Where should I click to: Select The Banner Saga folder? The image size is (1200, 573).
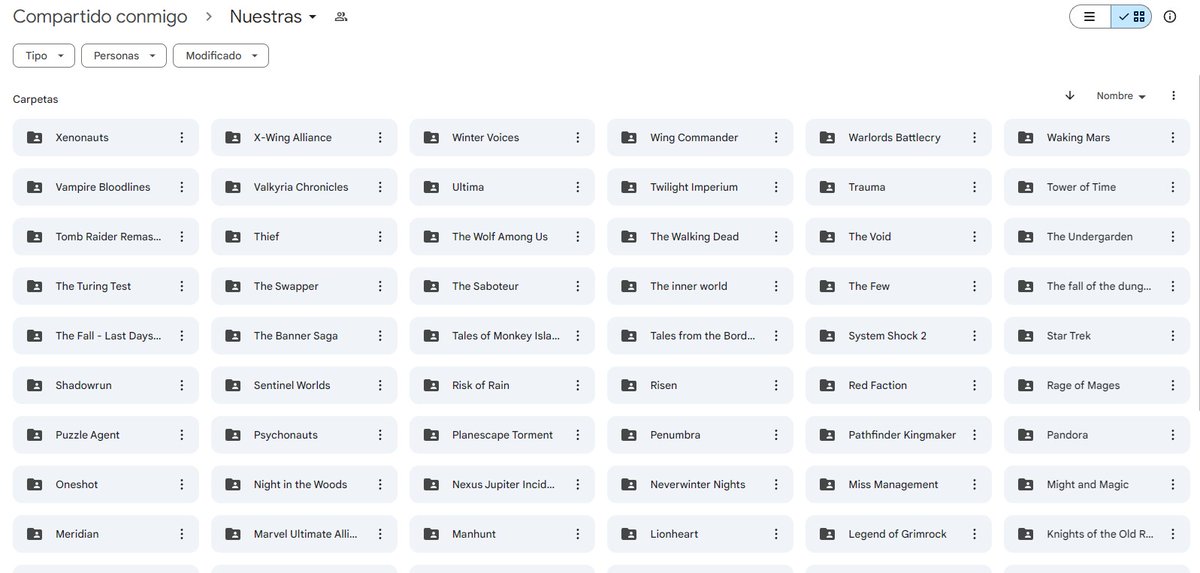tap(304, 336)
